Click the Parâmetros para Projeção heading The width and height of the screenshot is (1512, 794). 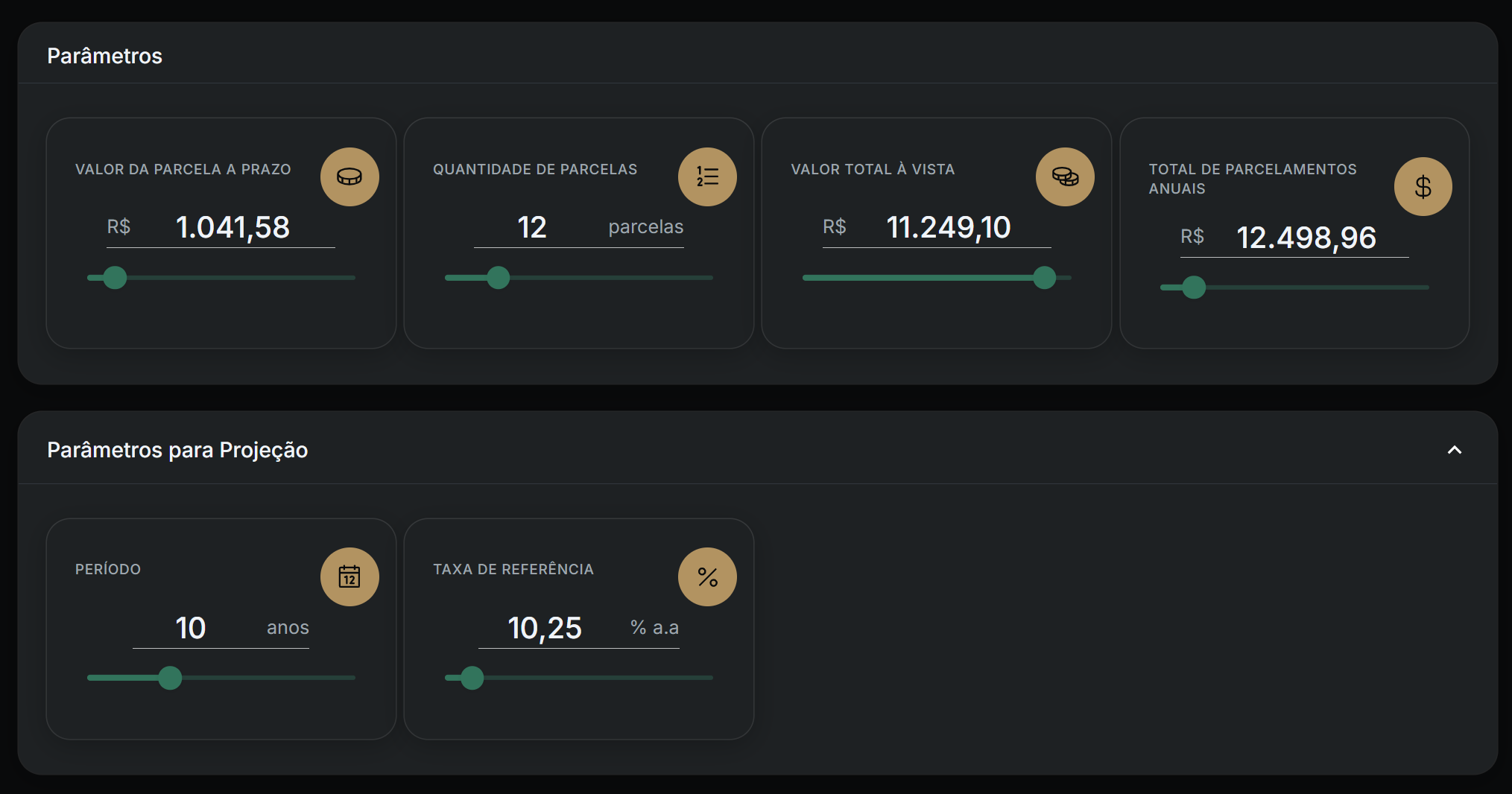pyautogui.click(x=177, y=450)
